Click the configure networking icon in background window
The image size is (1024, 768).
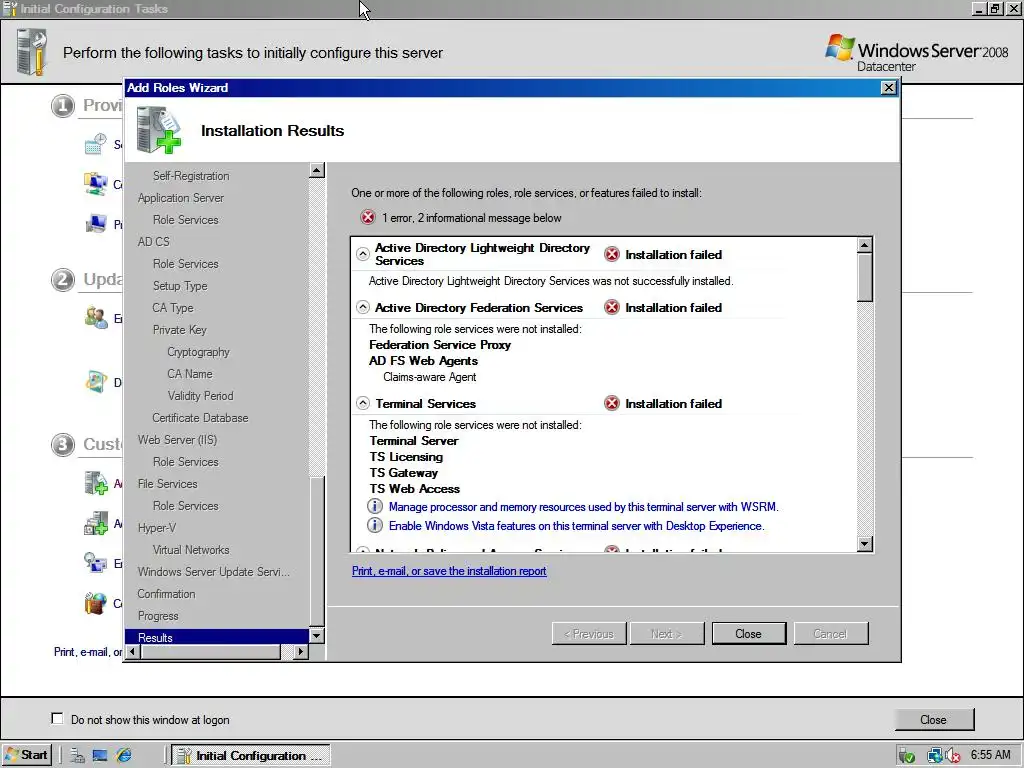click(96, 184)
